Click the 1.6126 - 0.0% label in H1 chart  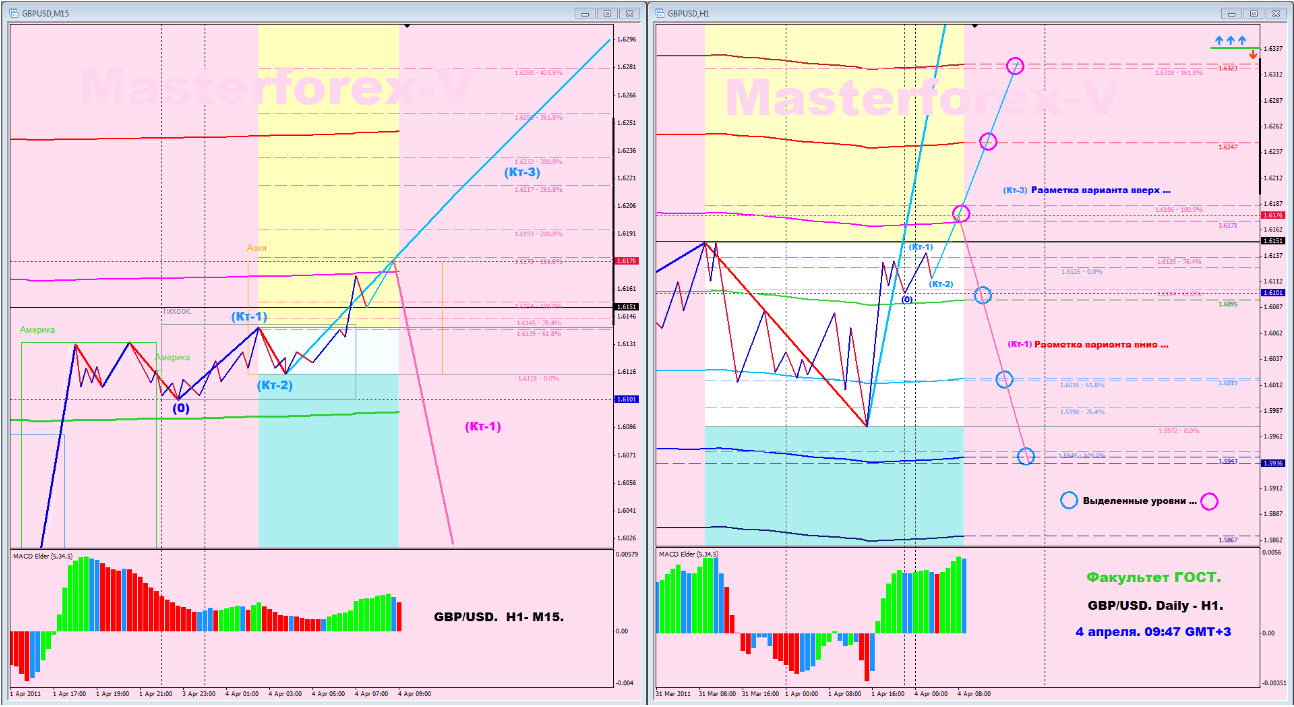coord(1082,271)
